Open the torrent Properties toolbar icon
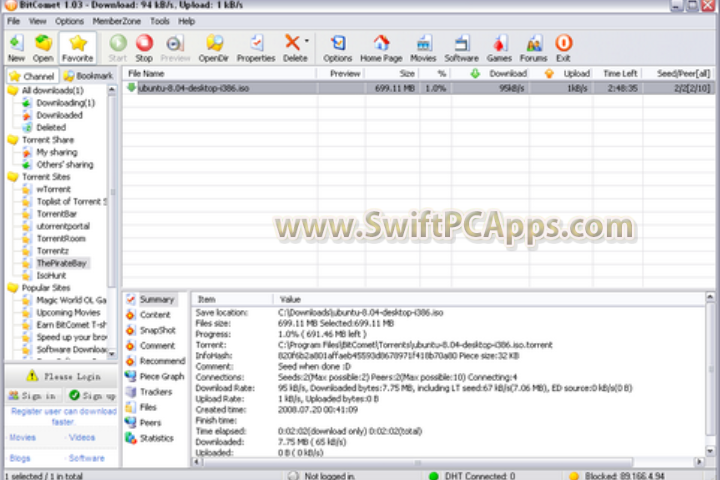This screenshot has height=480, width=720. click(x=256, y=48)
